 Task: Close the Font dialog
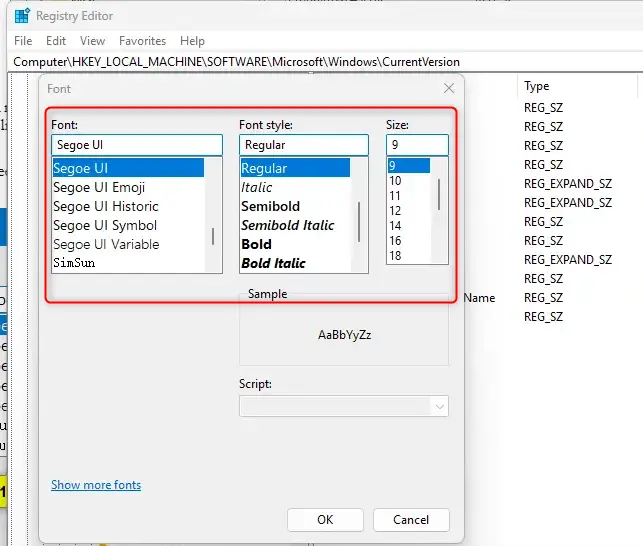coord(449,88)
